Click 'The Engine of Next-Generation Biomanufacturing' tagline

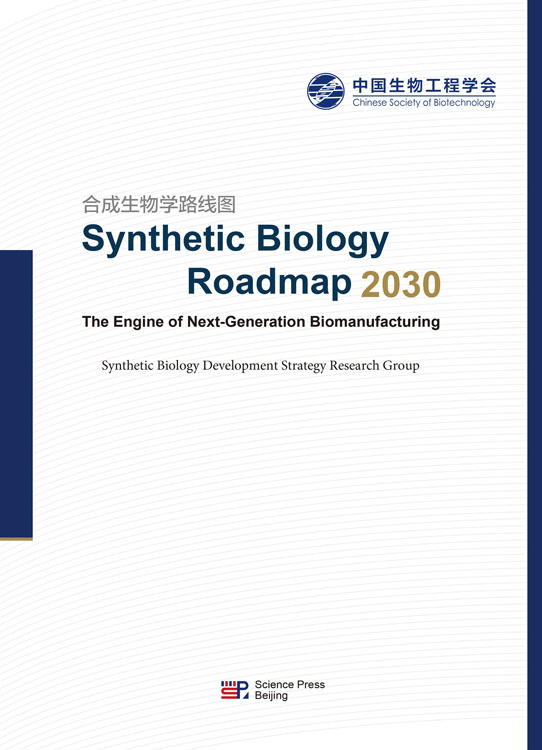click(x=261, y=322)
